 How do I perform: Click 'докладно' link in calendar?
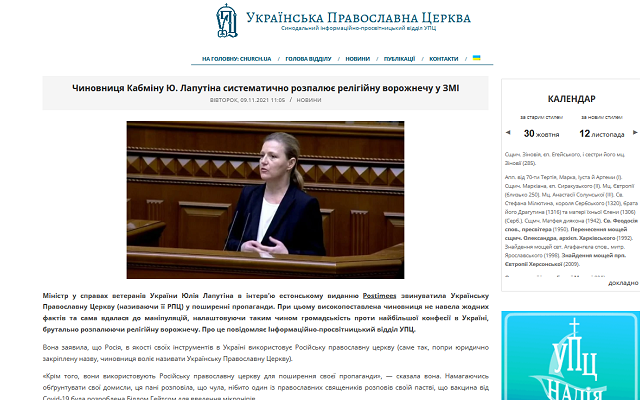[623, 283]
